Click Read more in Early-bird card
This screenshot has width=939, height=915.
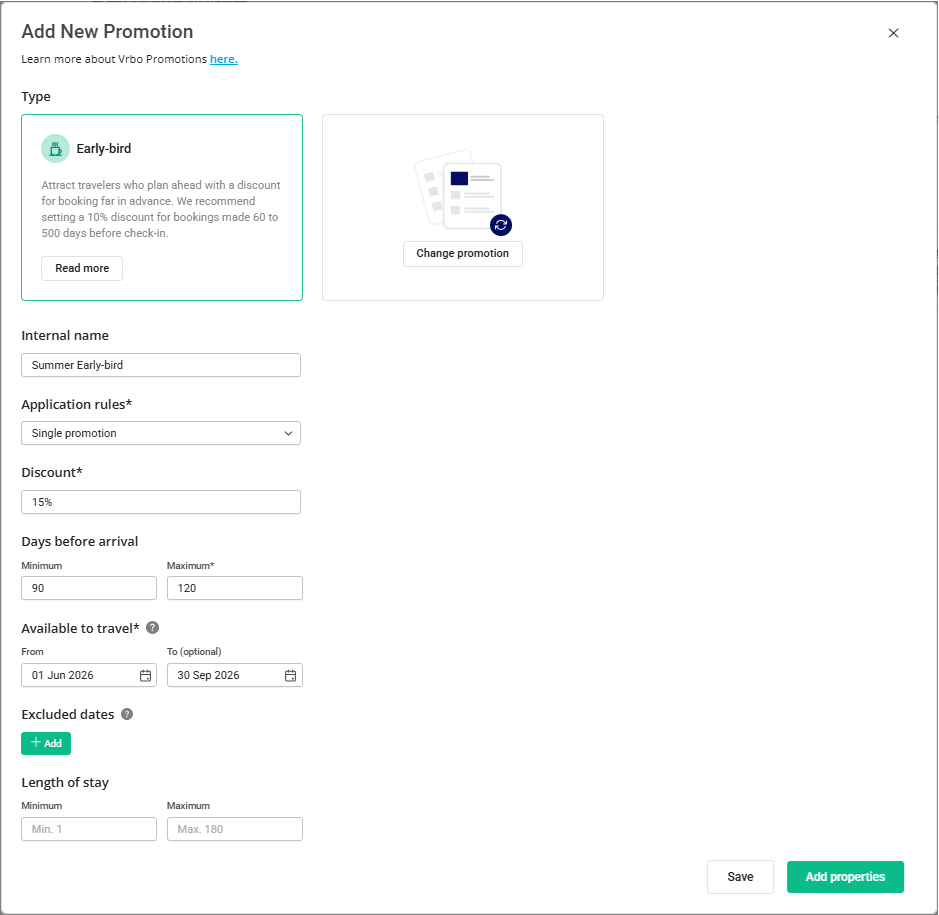(82, 269)
